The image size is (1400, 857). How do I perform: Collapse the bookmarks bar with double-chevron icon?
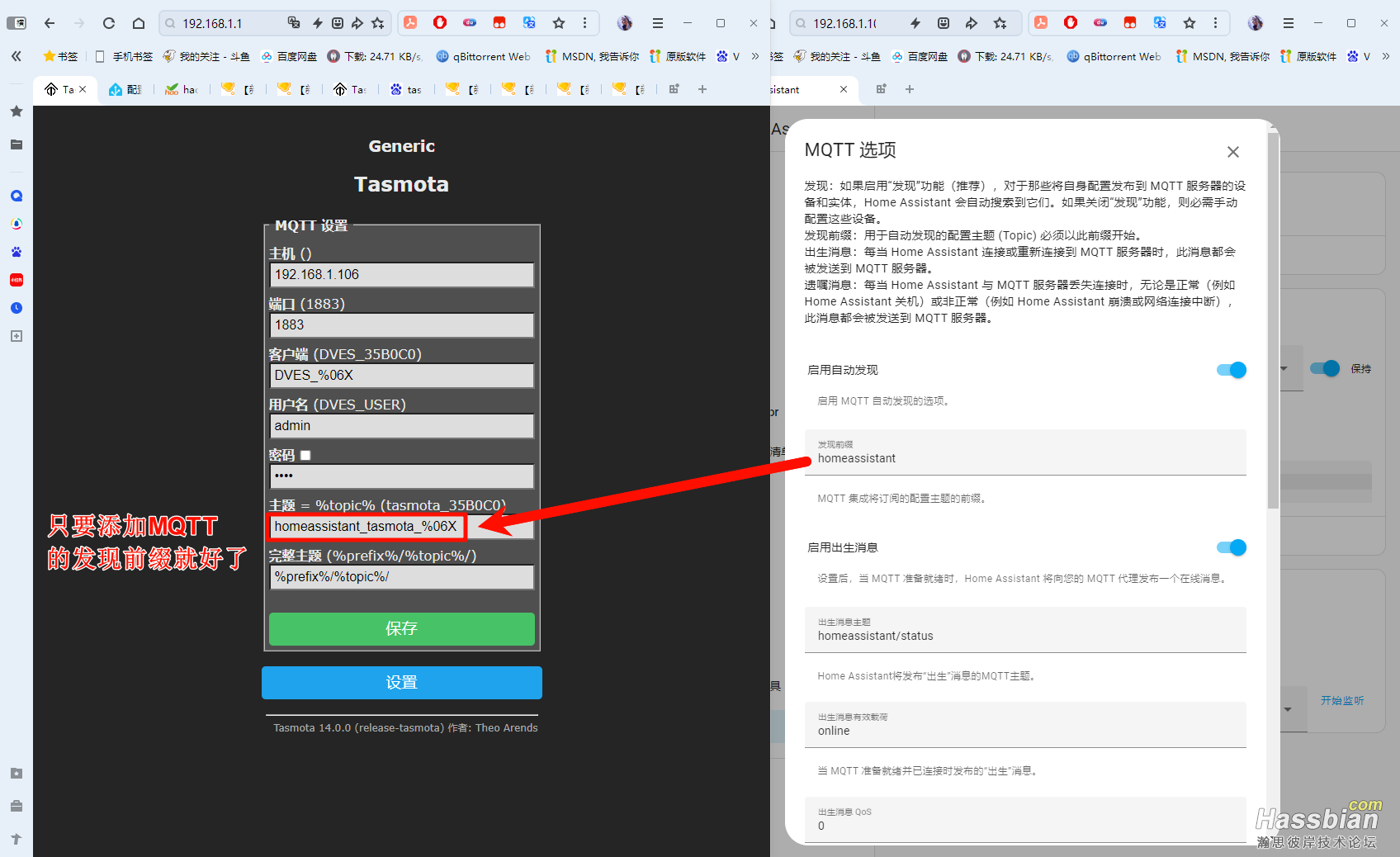(x=17, y=56)
